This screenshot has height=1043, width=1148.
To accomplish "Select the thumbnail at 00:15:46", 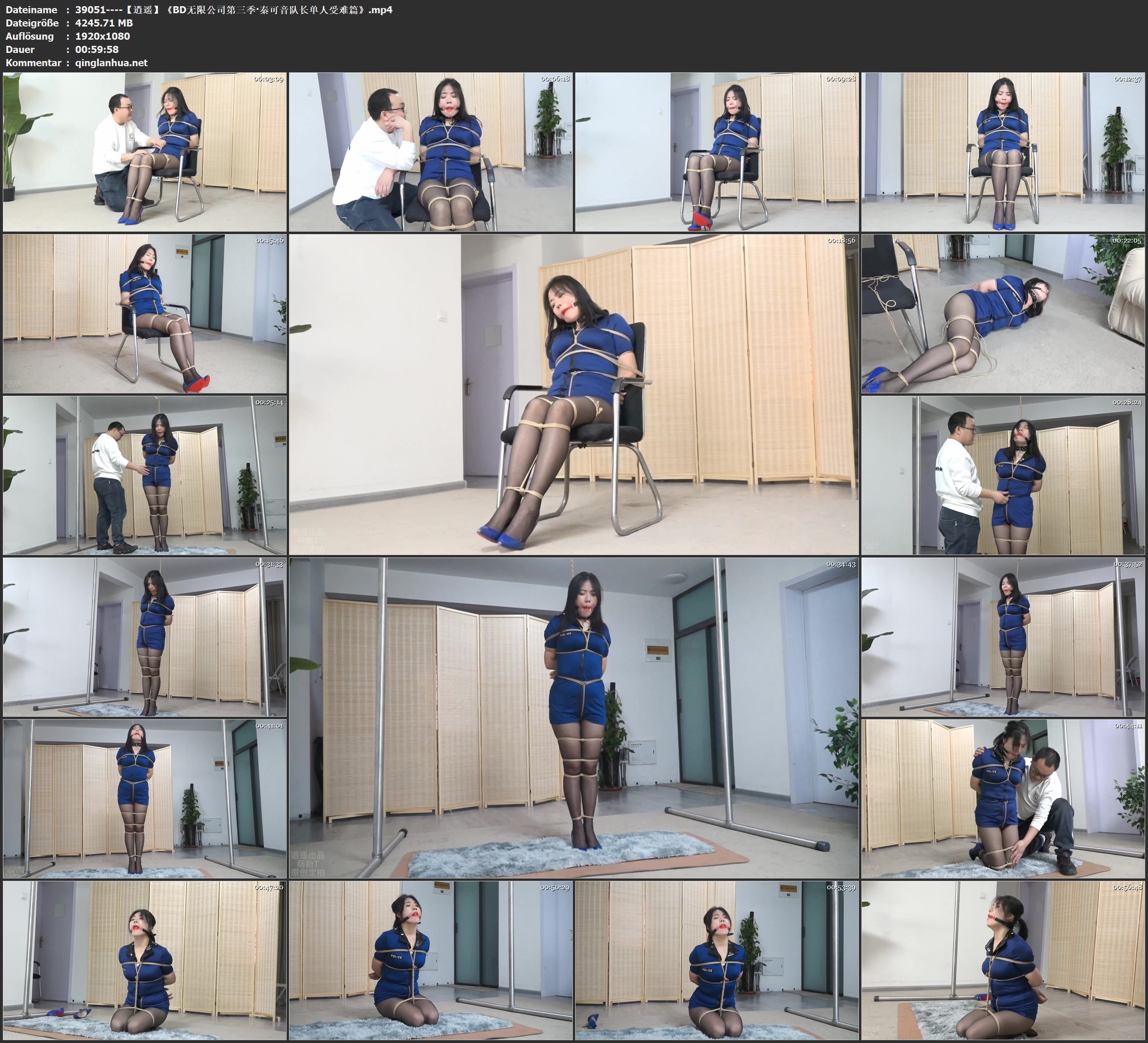I will click(x=145, y=313).
